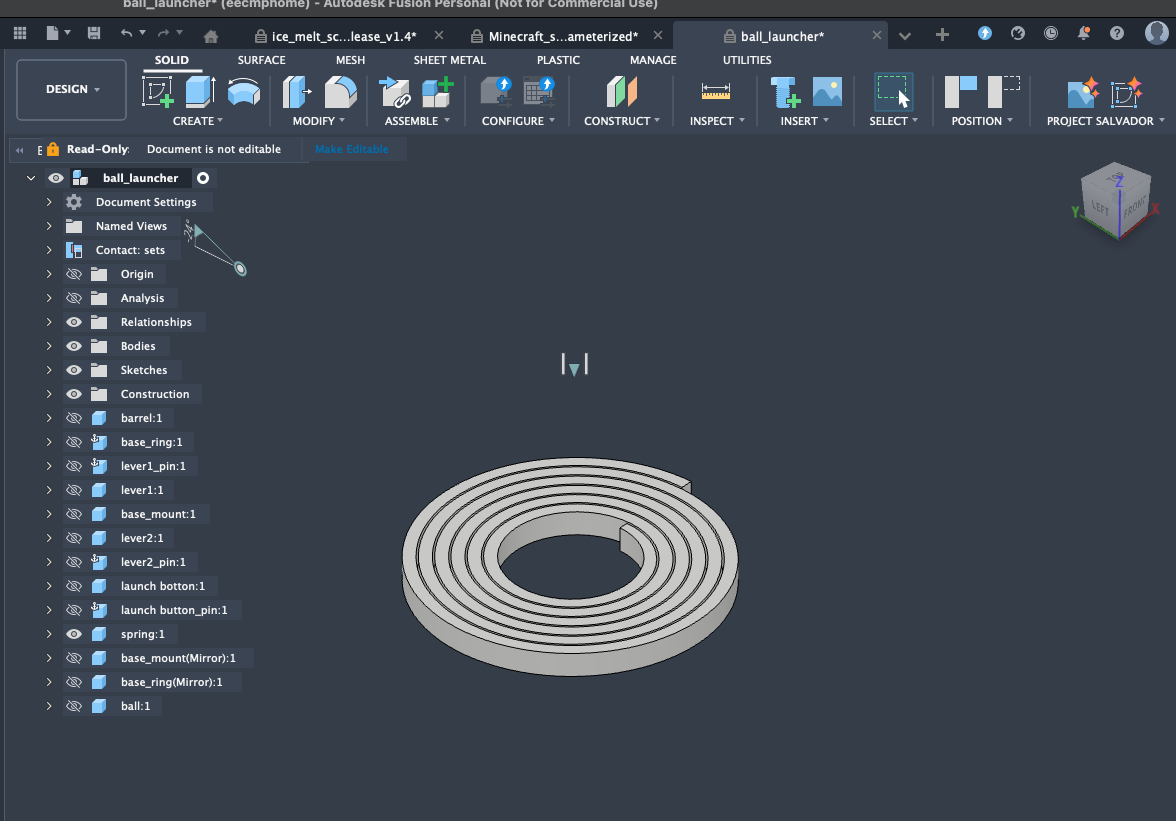Click the Insert Image canvas icon
This screenshot has height=821, width=1176.
point(827,92)
